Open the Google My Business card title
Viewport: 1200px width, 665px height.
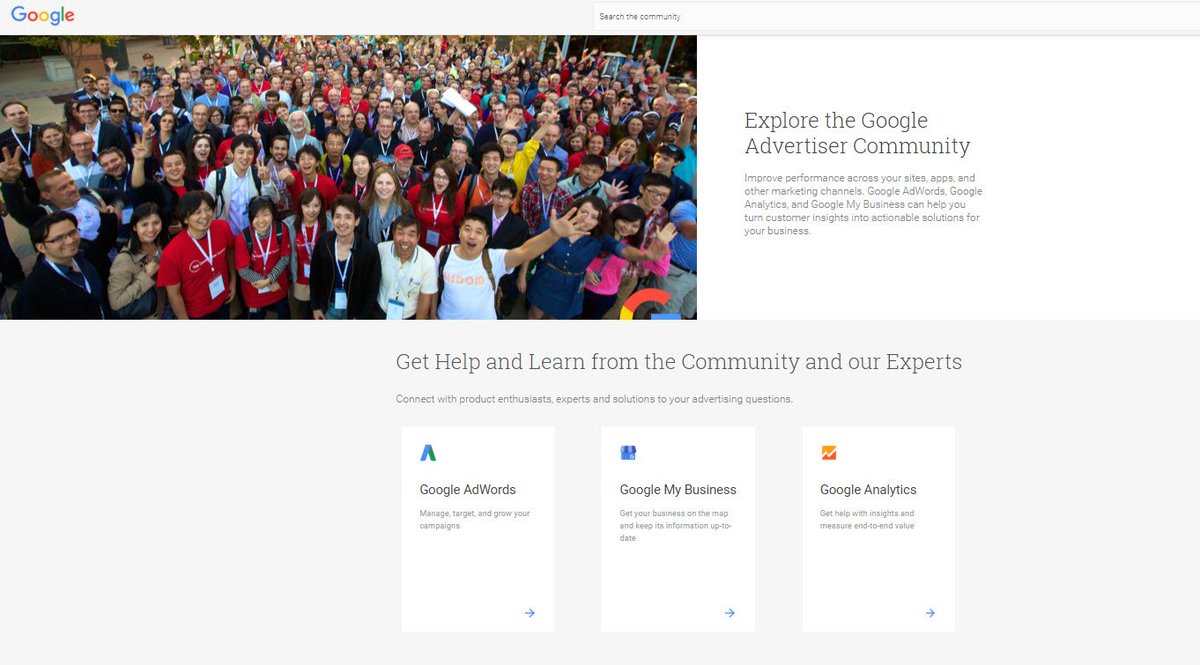pyautogui.click(x=678, y=490)
